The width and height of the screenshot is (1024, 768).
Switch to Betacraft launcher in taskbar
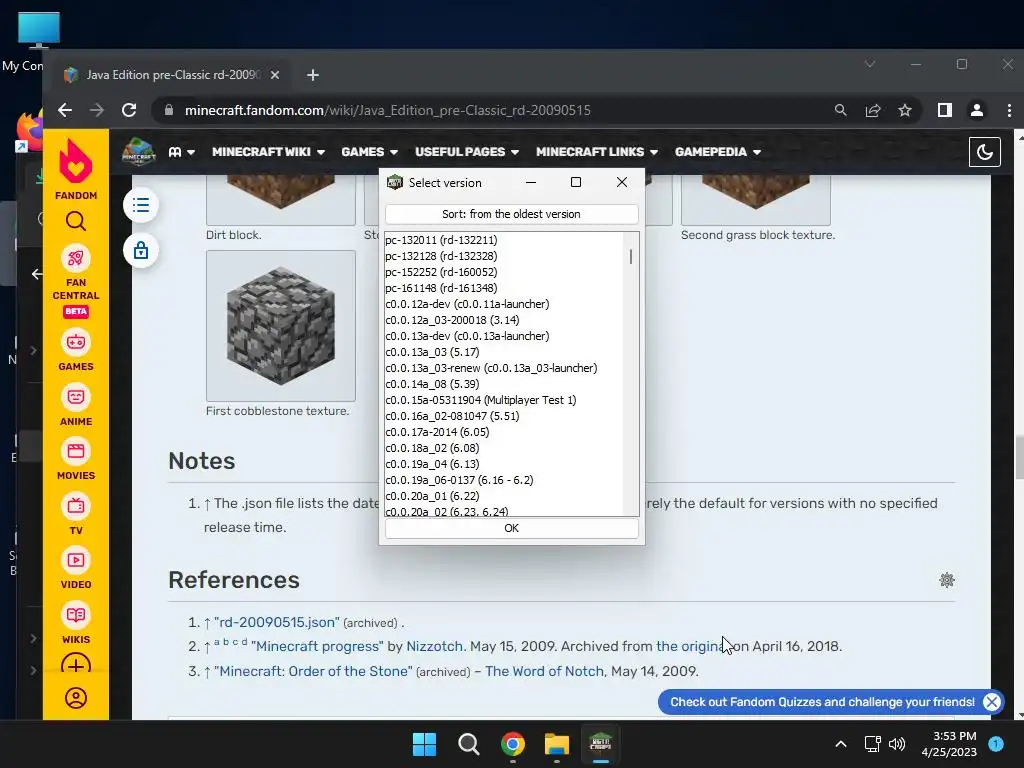[x=600, y=744]
